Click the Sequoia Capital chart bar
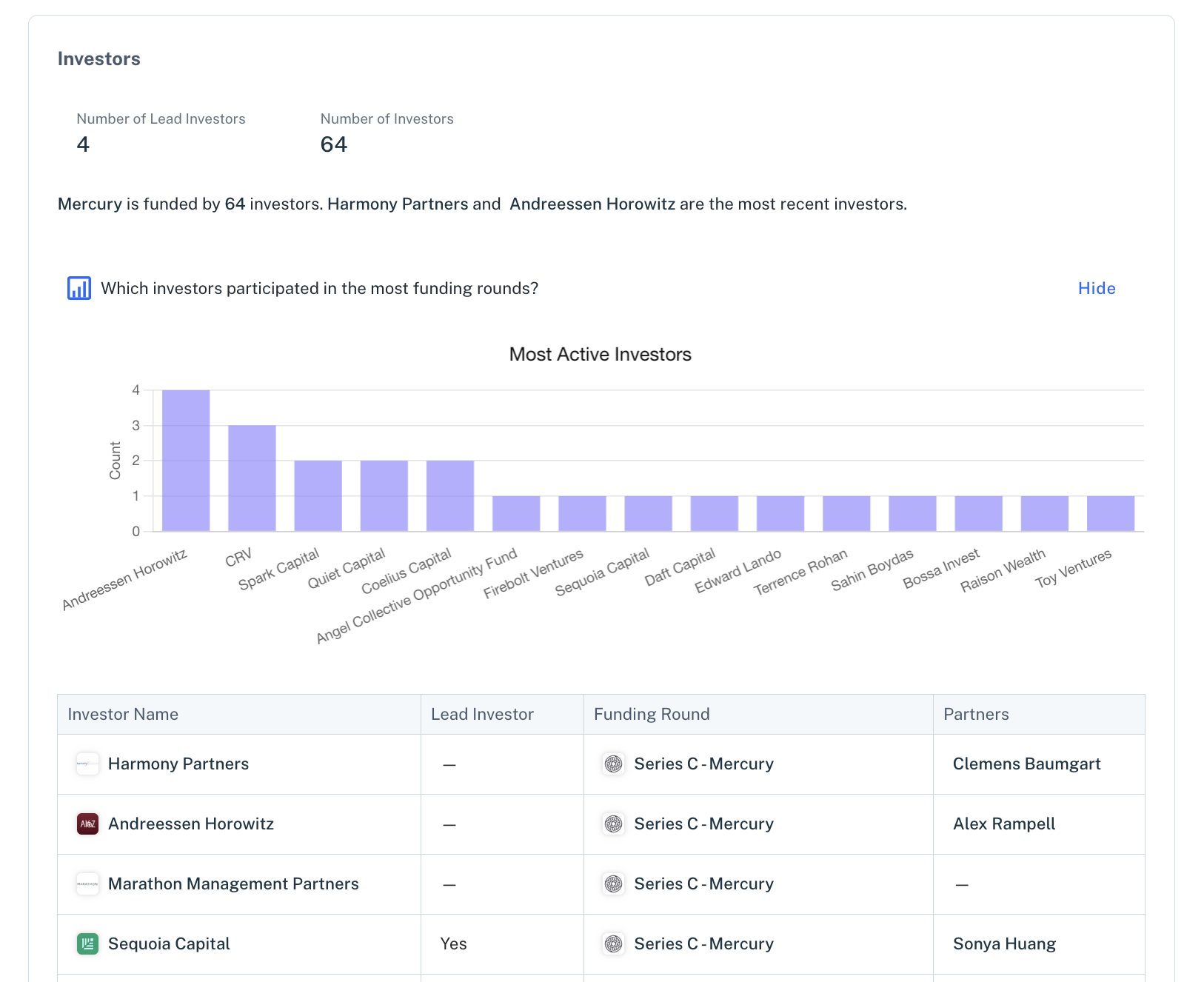 click(x=648, y=513)
